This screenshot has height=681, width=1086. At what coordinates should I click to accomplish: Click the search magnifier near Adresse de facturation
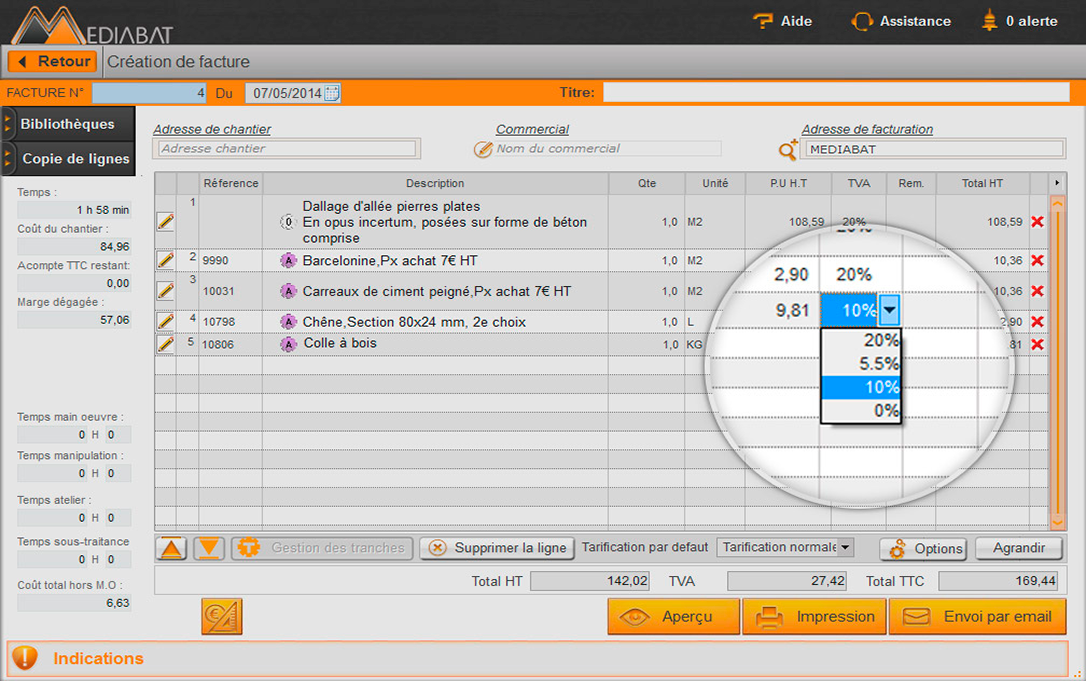point(788,150)
